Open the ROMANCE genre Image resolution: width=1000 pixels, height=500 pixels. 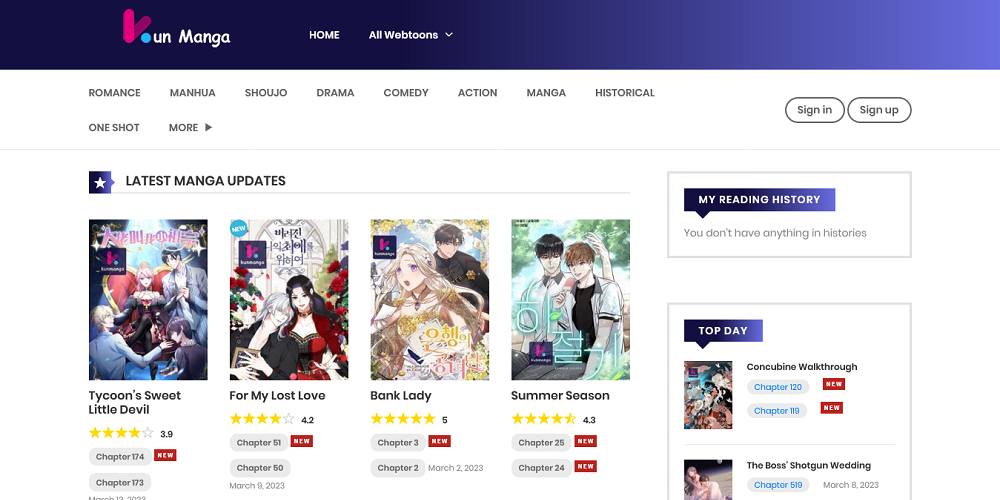[x=114, y=92]
